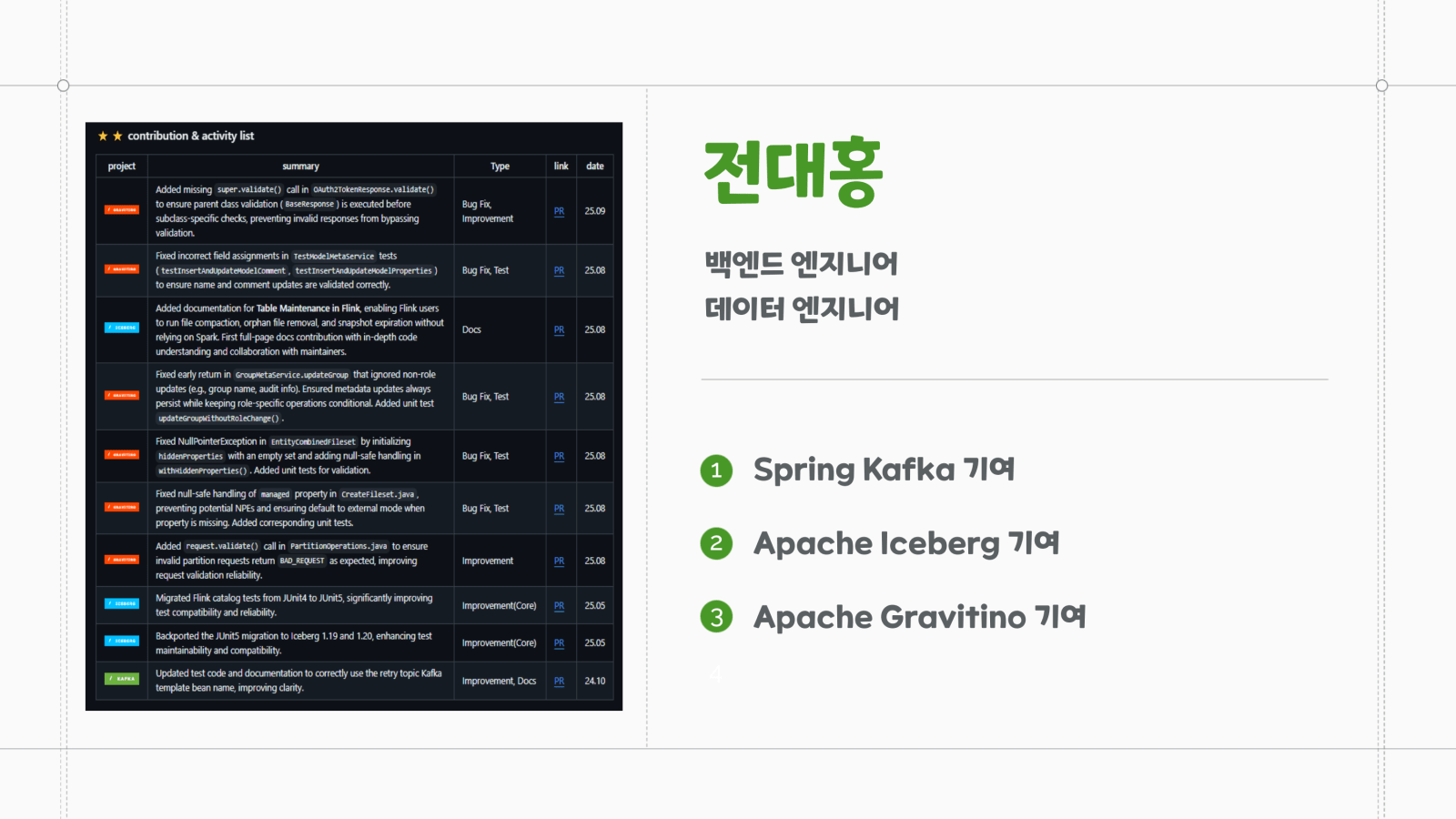Open the PR link in the super.validate() row
This screenshot has width=1456, height=819.
559,211
